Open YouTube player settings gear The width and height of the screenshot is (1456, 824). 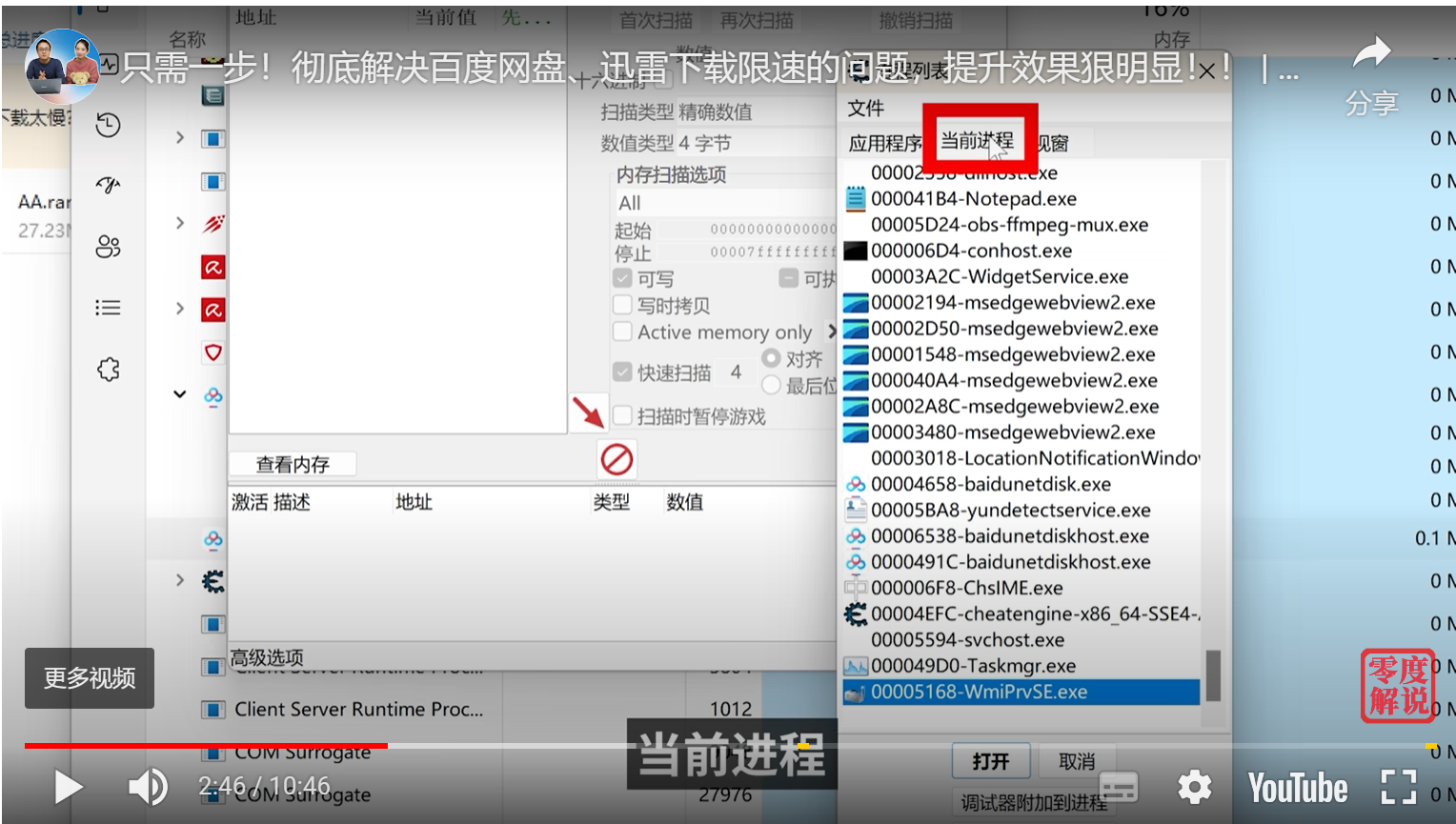tap(1194, 788)
